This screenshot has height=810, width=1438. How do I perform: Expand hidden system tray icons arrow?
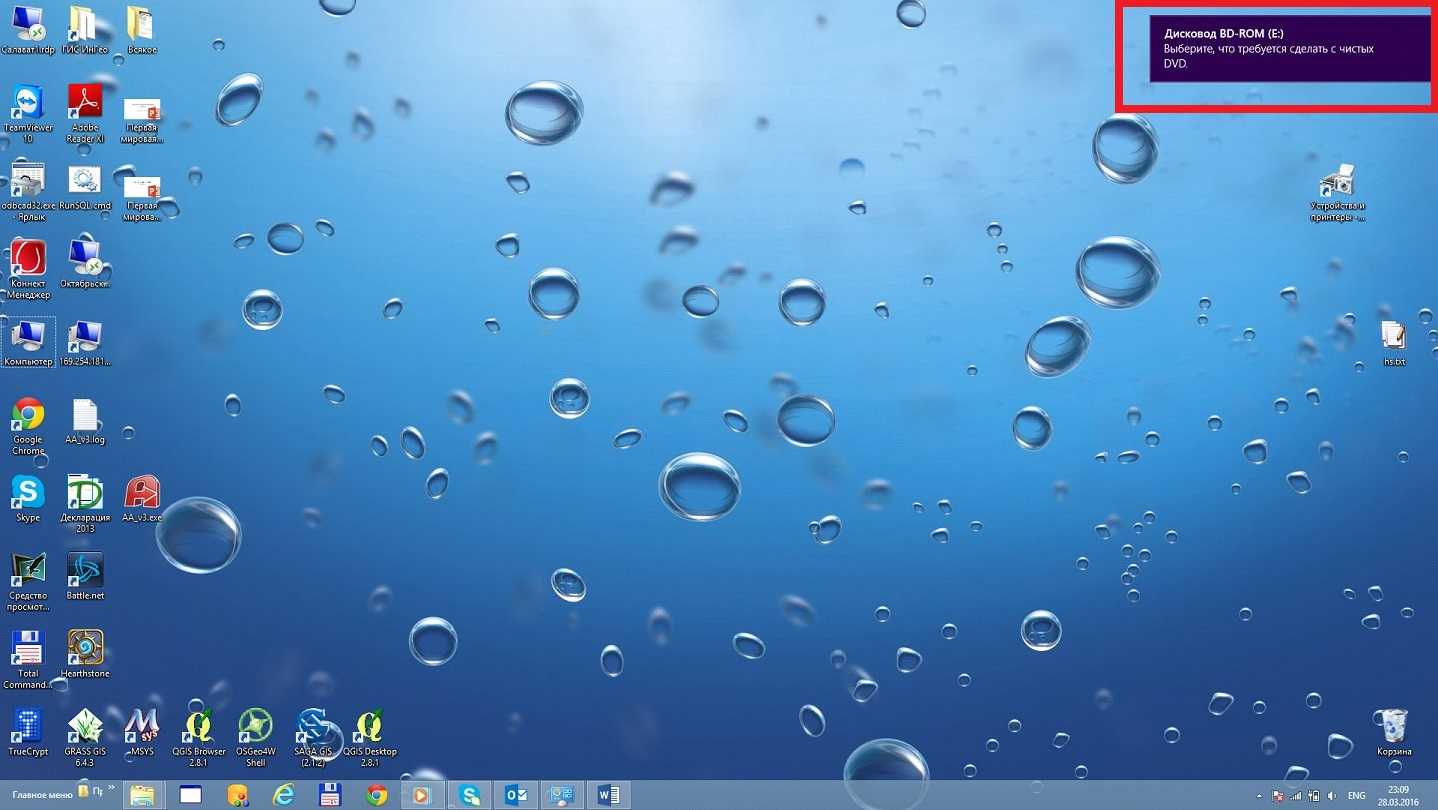pos(1262,795)
